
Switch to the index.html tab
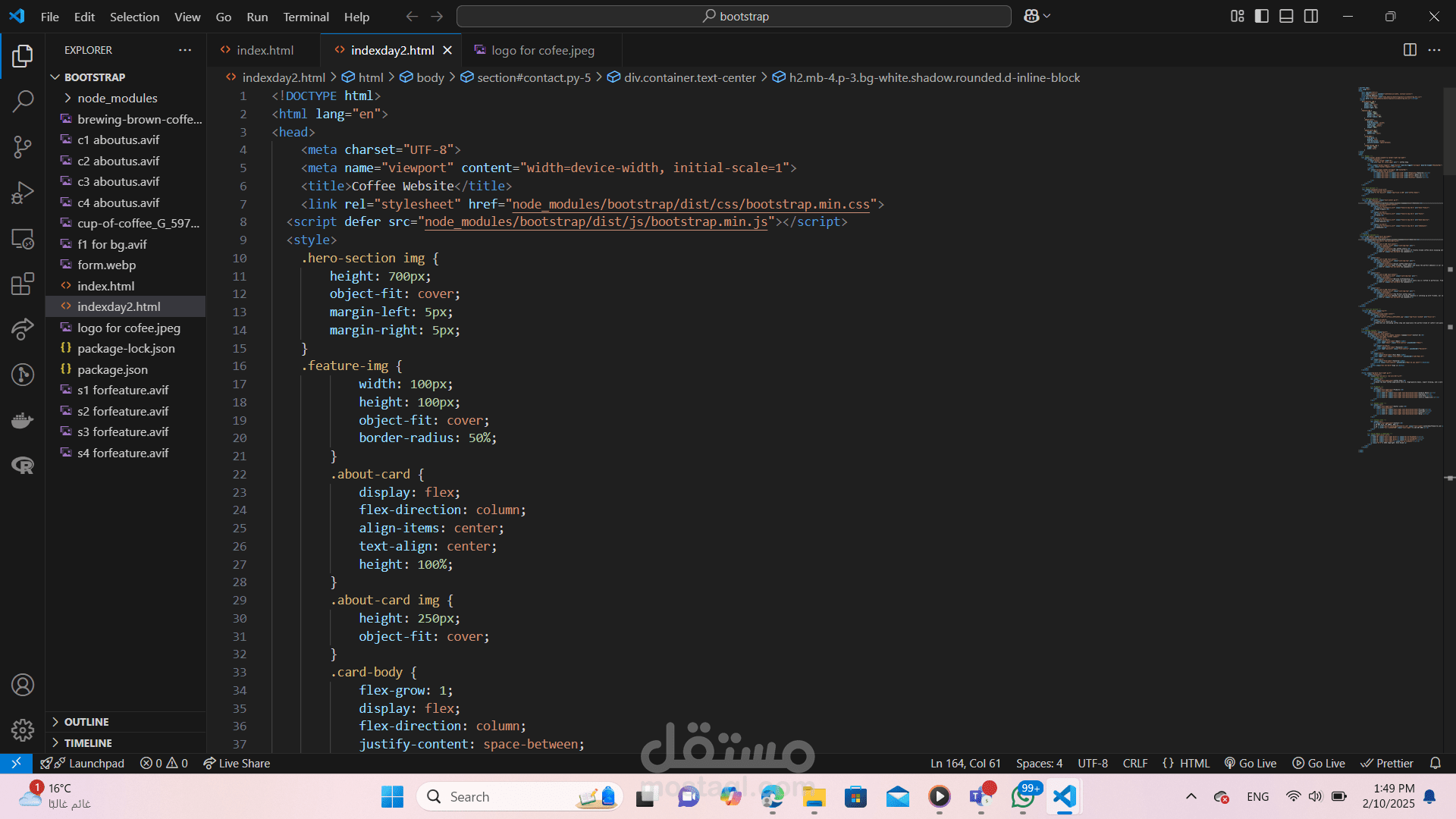264,50
